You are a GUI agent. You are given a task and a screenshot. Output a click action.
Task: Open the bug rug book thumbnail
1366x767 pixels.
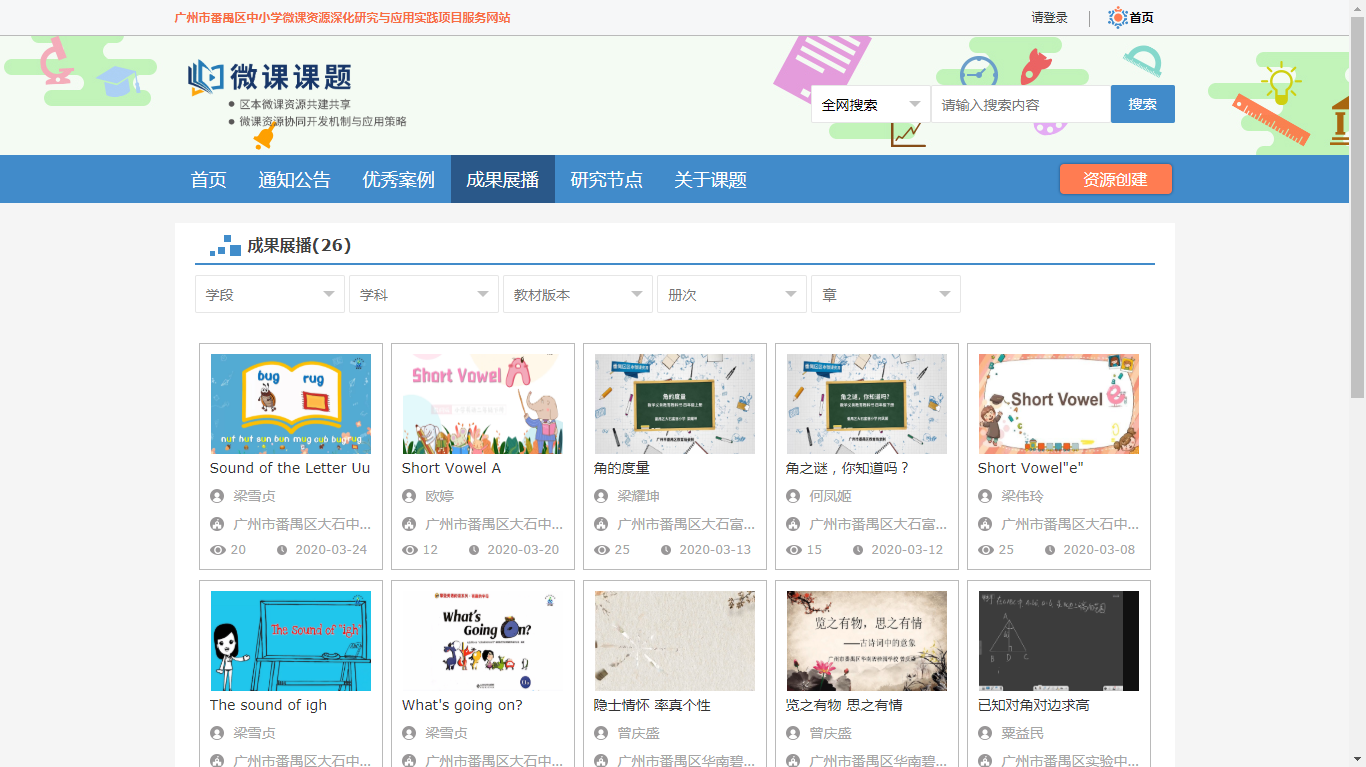291,404
